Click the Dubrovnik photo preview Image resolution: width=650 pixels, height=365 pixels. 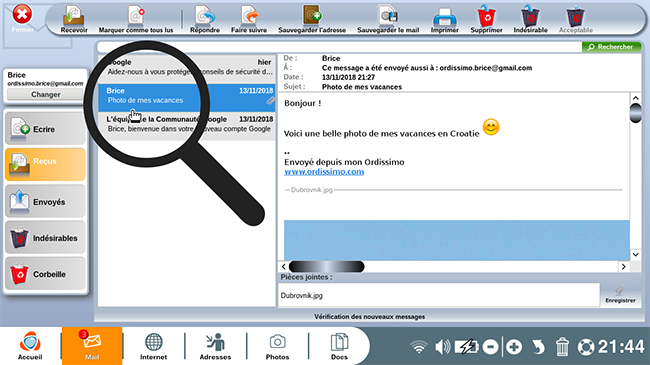pos(456,240)
